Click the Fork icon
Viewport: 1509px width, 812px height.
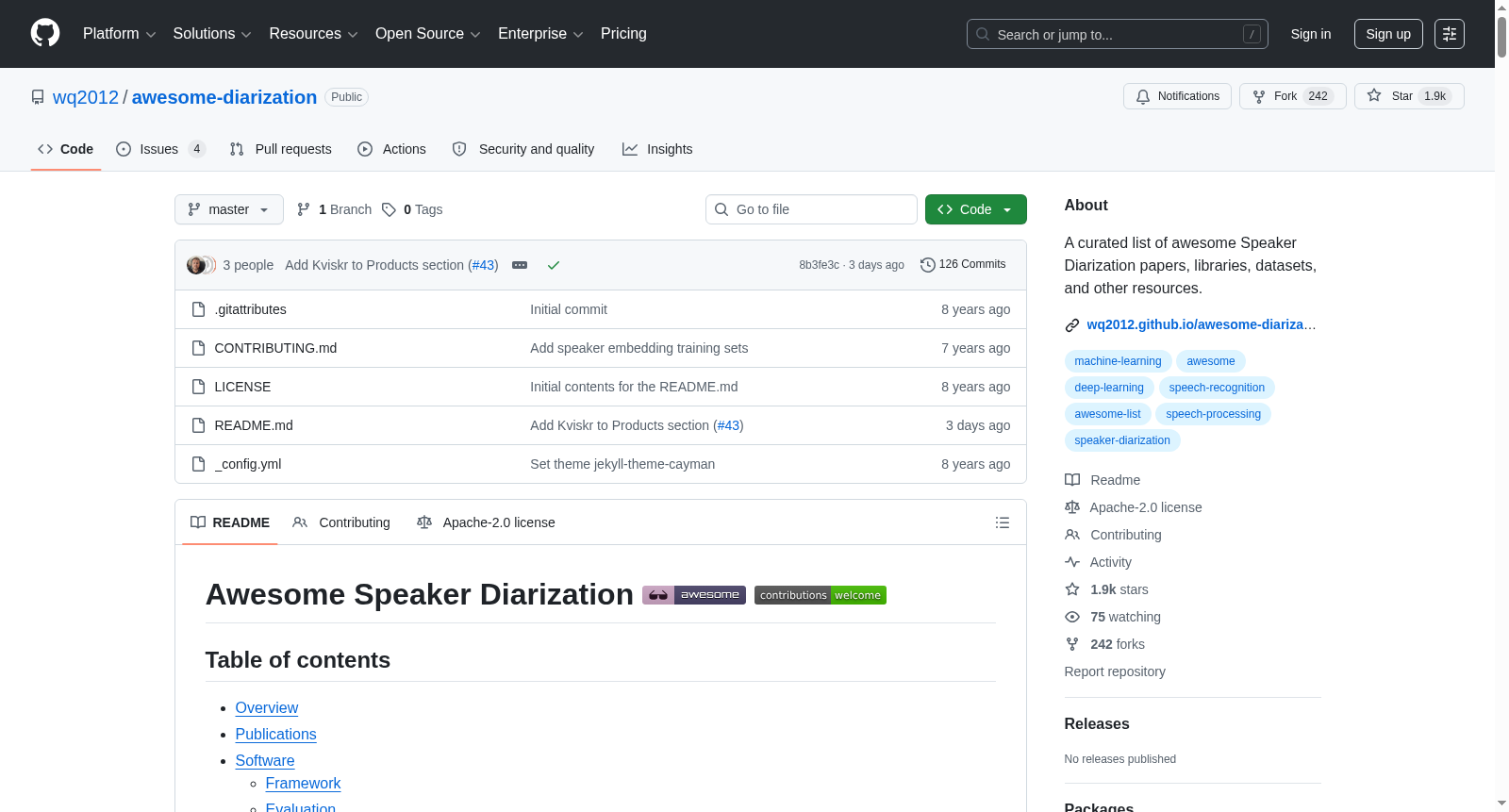pyautogui.click(x=1259, y=96)
